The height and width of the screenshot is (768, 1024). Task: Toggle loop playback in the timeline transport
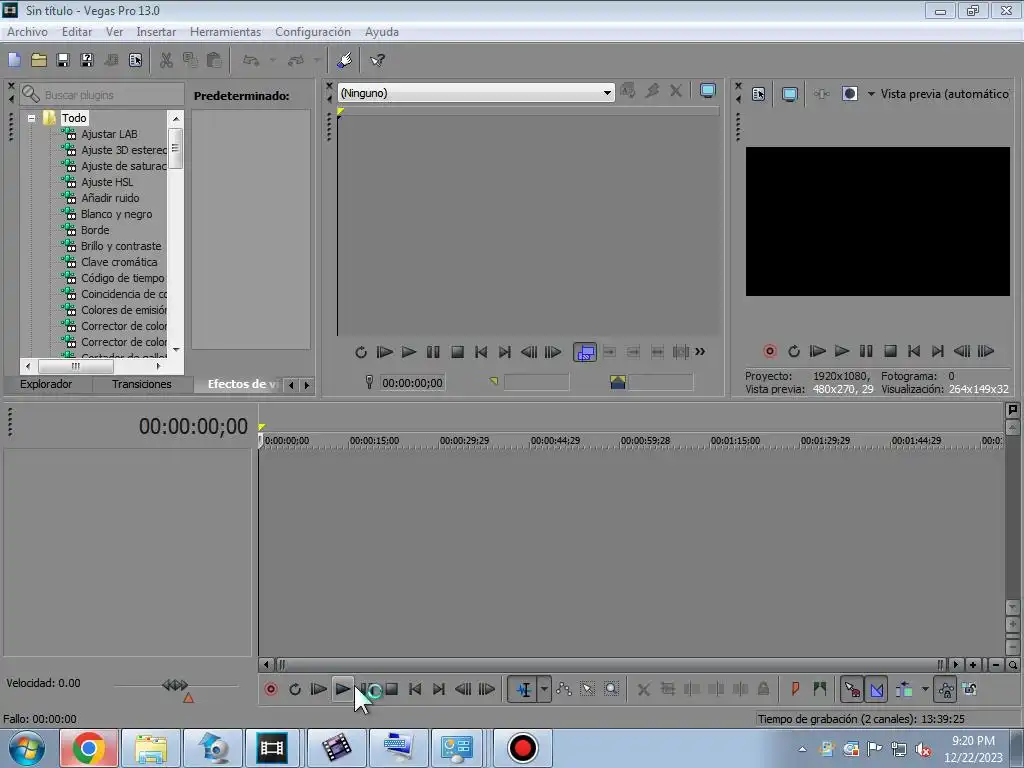point(295,689)
